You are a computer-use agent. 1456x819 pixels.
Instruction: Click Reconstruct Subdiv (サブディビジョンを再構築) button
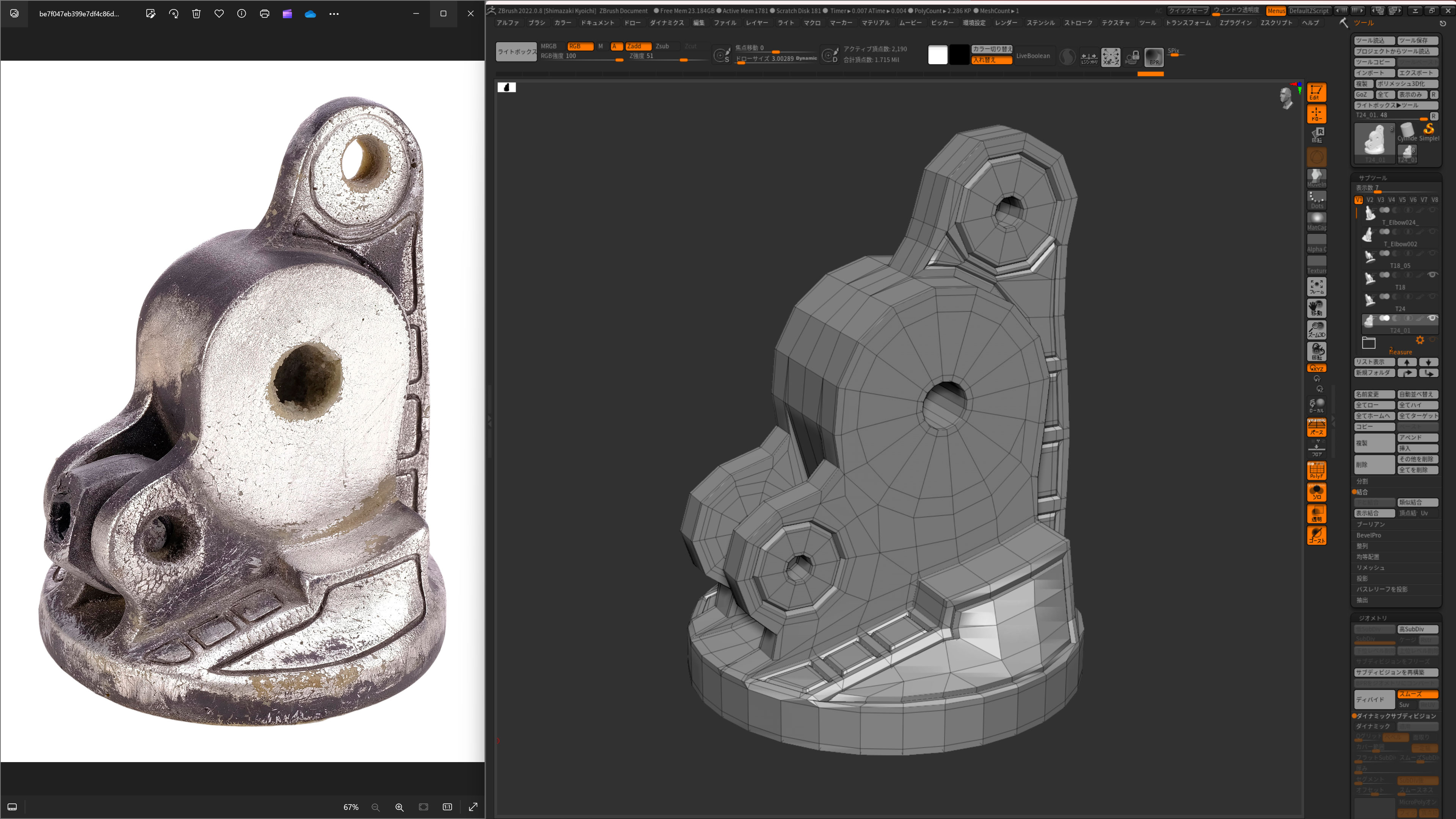click(x=1396, y=672)
